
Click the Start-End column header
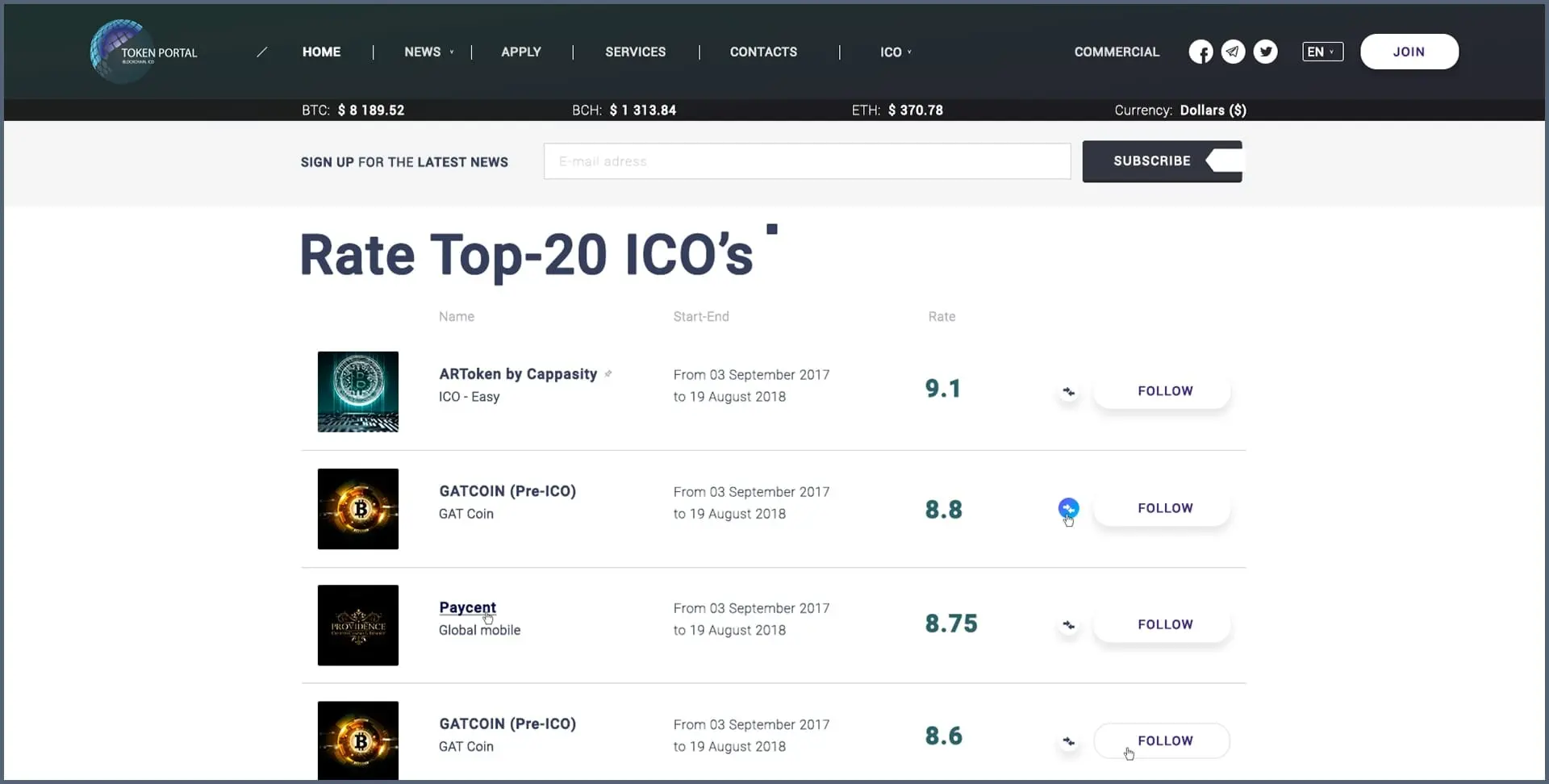click(x=701, y=317)
